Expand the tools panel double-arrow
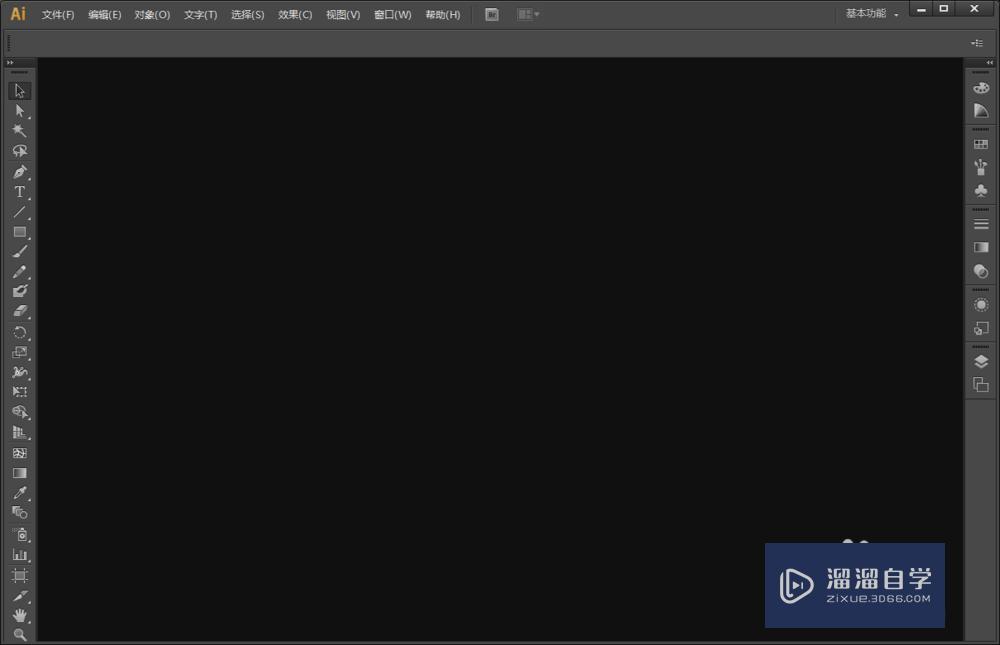Viewport: 1000px width, 645px height. [10, 63]
